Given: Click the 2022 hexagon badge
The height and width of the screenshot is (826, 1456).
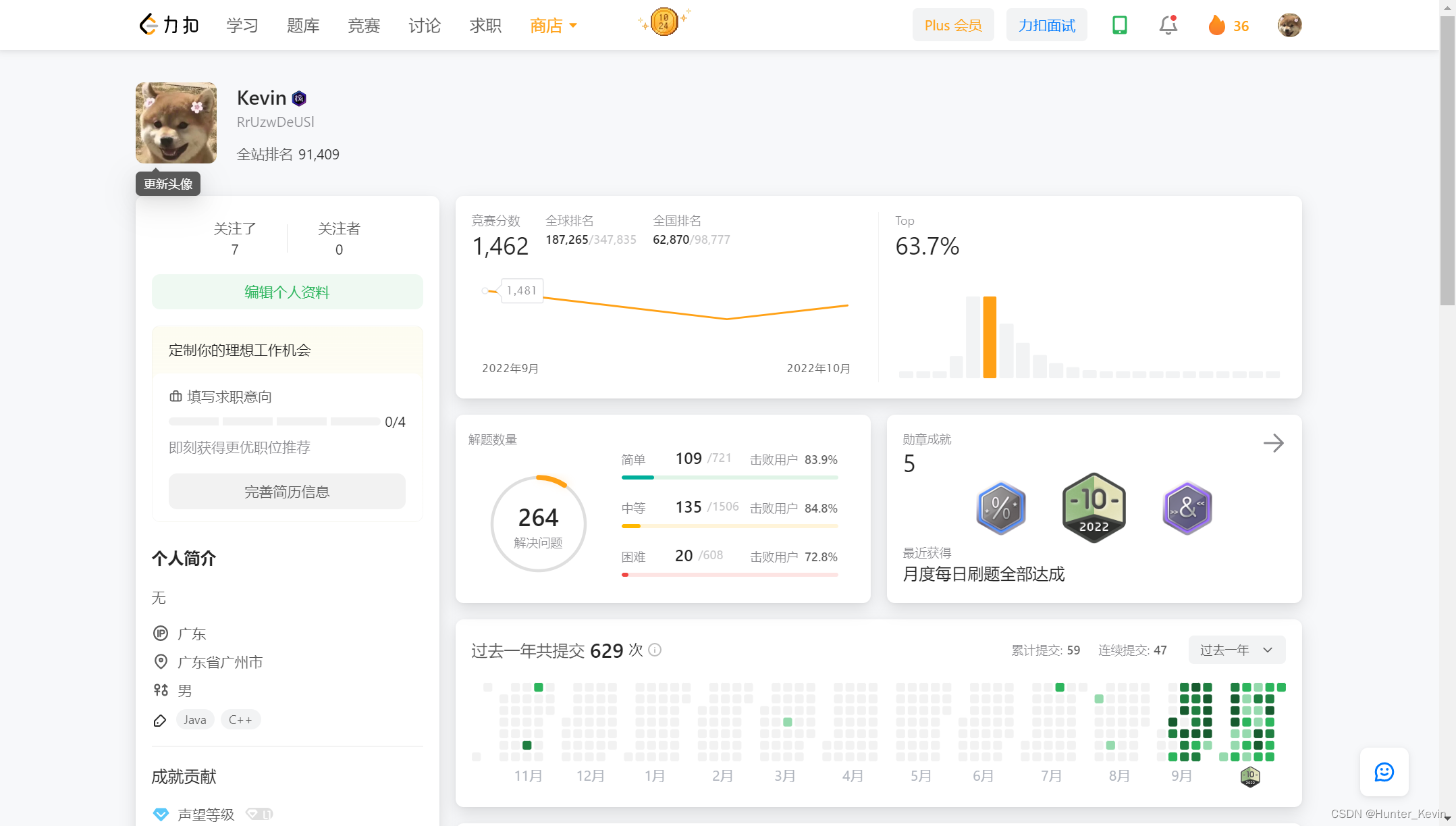Looking at the screenshot, I should pos(1094,508).
